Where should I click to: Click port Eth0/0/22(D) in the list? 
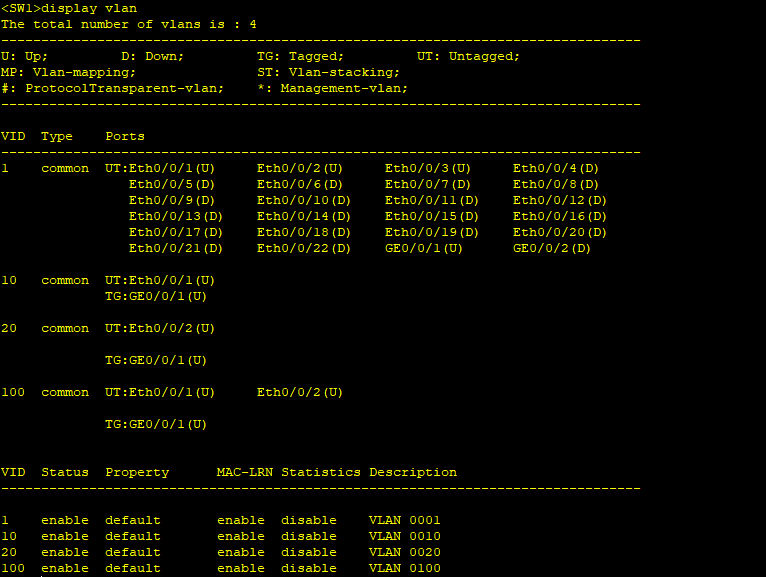tap(303, 248)
